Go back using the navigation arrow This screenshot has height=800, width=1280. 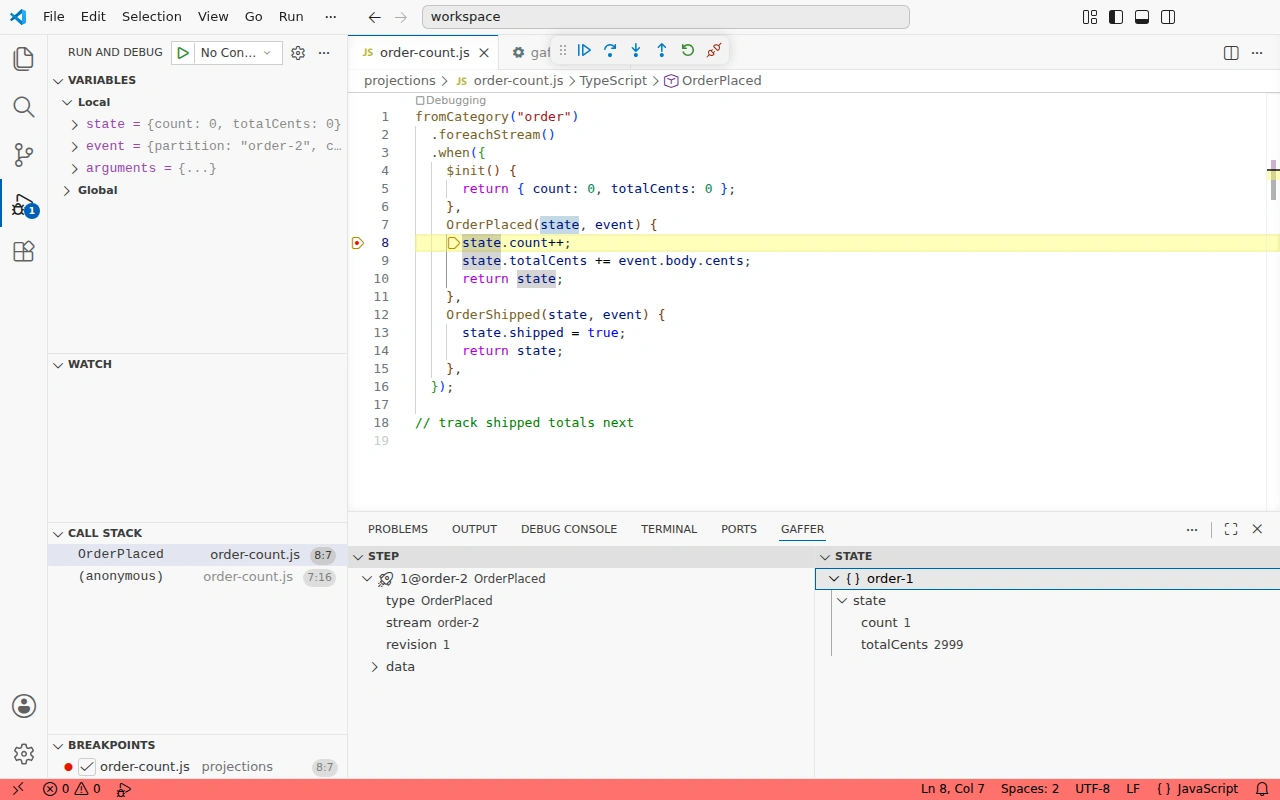click(375, 17)
